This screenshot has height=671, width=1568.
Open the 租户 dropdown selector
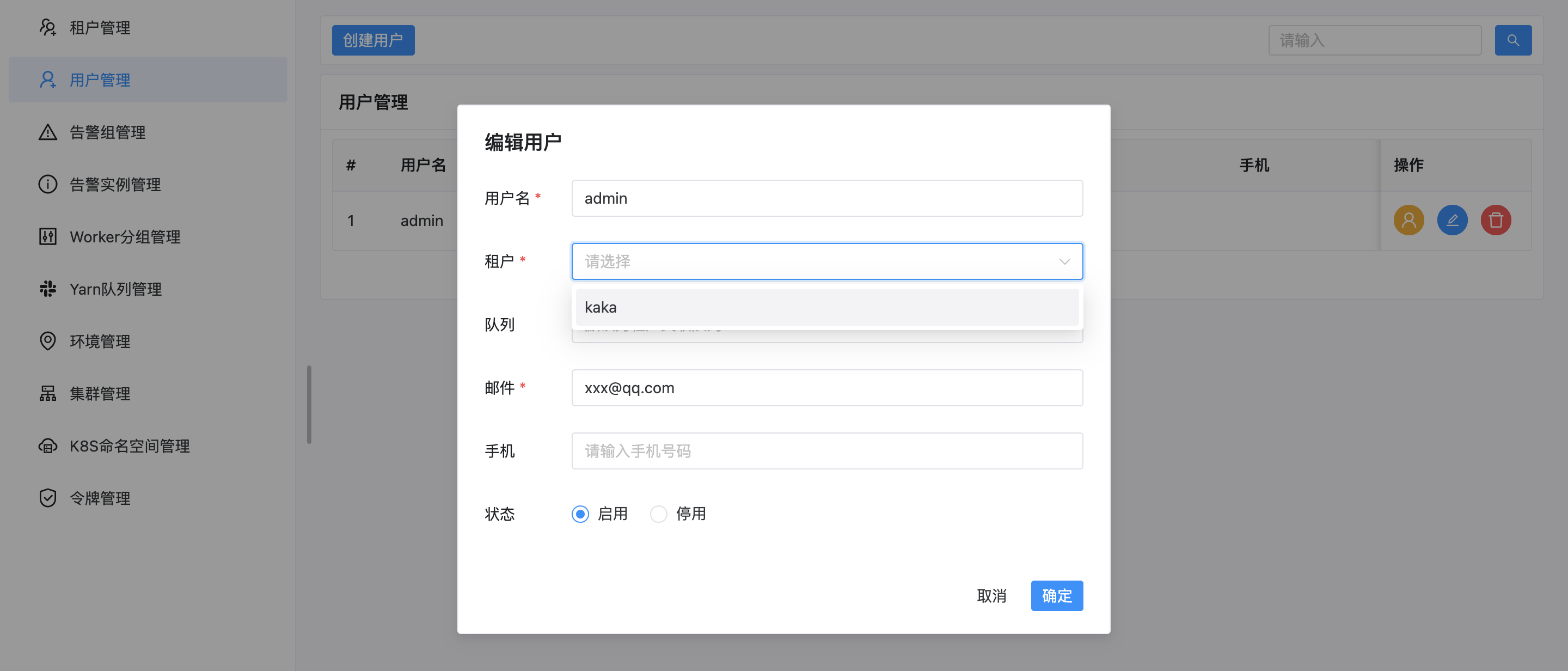[x=826, y=261]
